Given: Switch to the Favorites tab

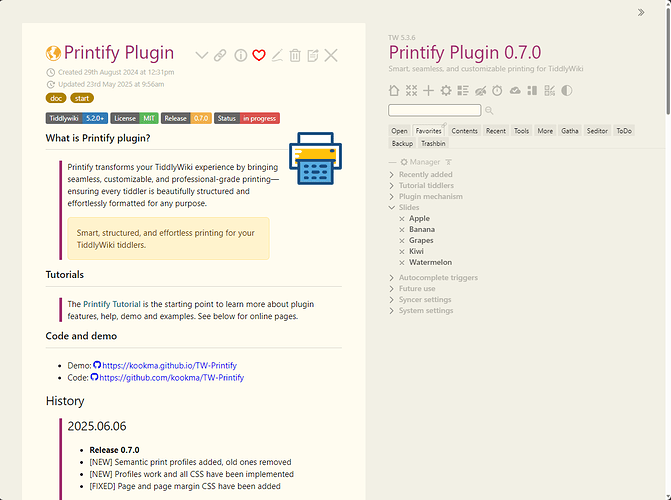Looking at the screenshot, I should click(428, 131).
